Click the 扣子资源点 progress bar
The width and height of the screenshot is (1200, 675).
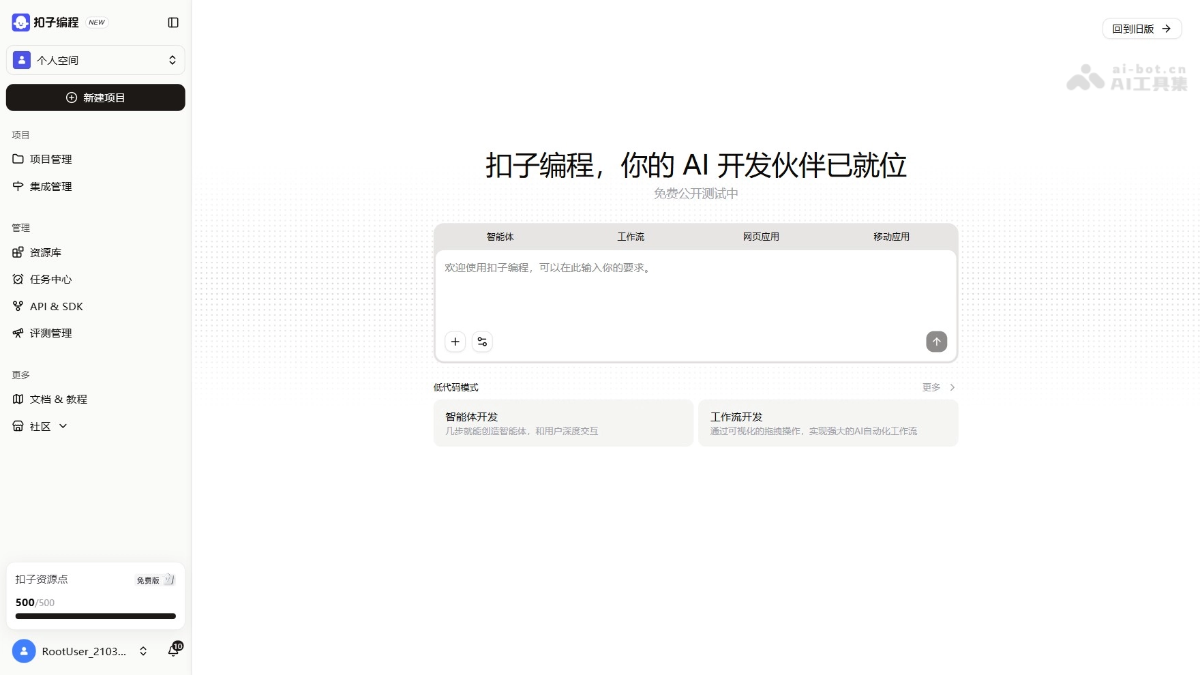point(95,616)
